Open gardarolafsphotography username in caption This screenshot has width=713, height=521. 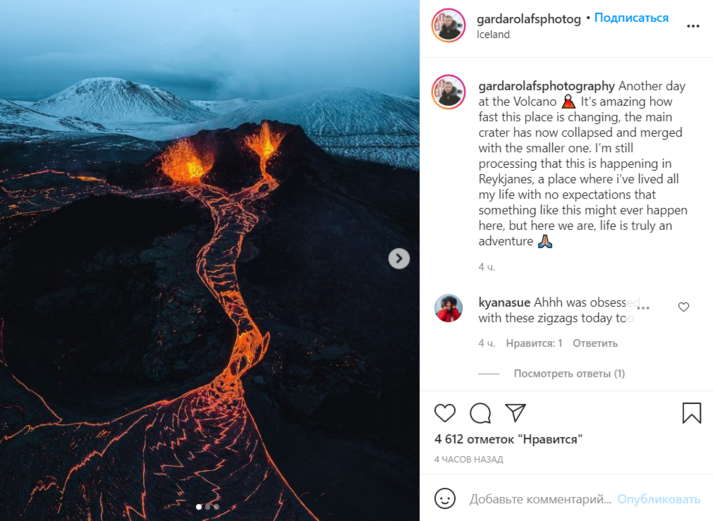[546, 86]
